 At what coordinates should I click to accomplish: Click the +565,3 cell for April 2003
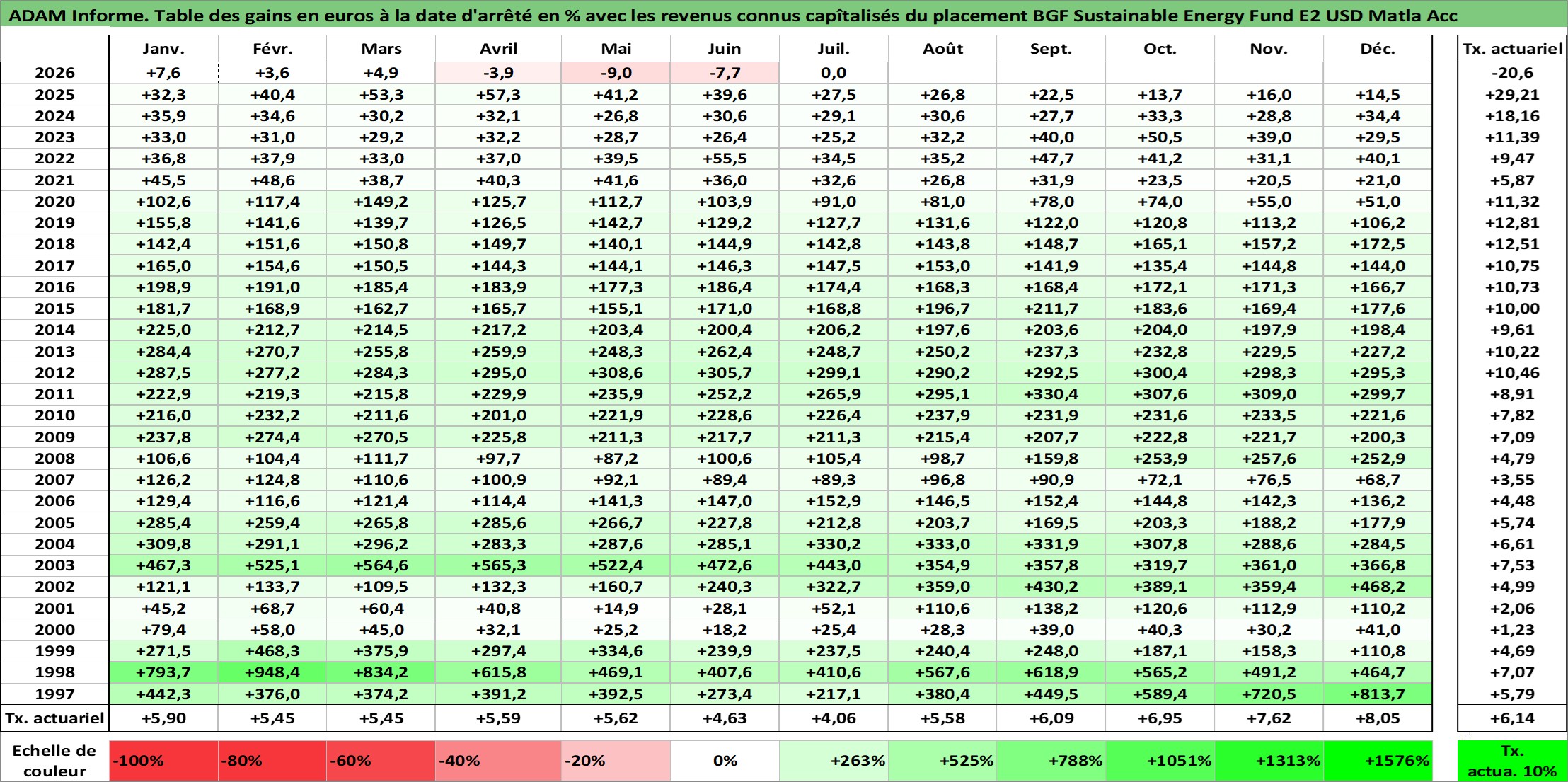[499, 565]
